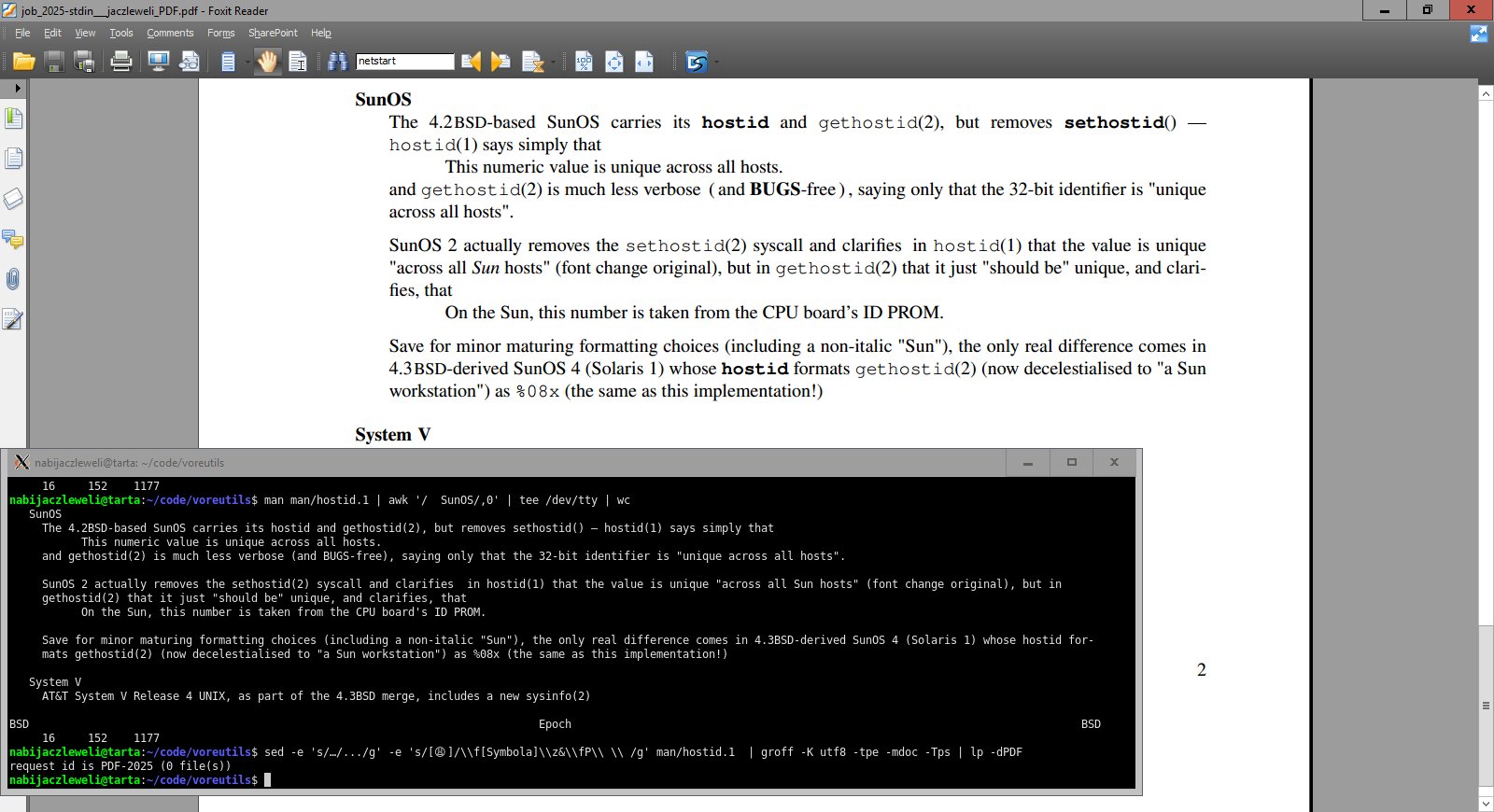Click the Fit Page zoom icon
The width and height of the screenshot is (1494, 812).
tap(614, 62)
